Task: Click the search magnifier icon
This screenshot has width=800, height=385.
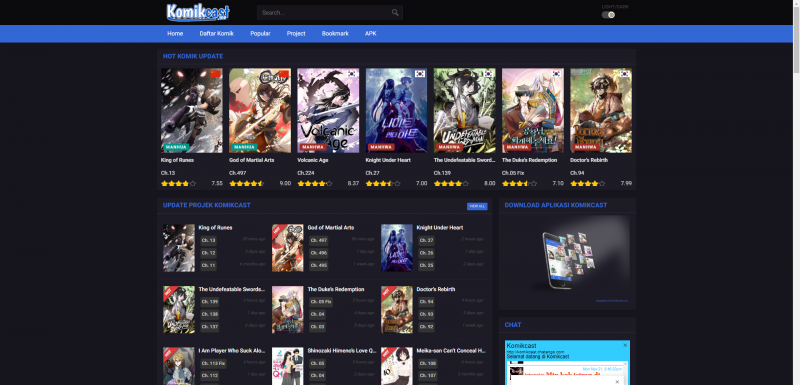Action: pos(395,13)
